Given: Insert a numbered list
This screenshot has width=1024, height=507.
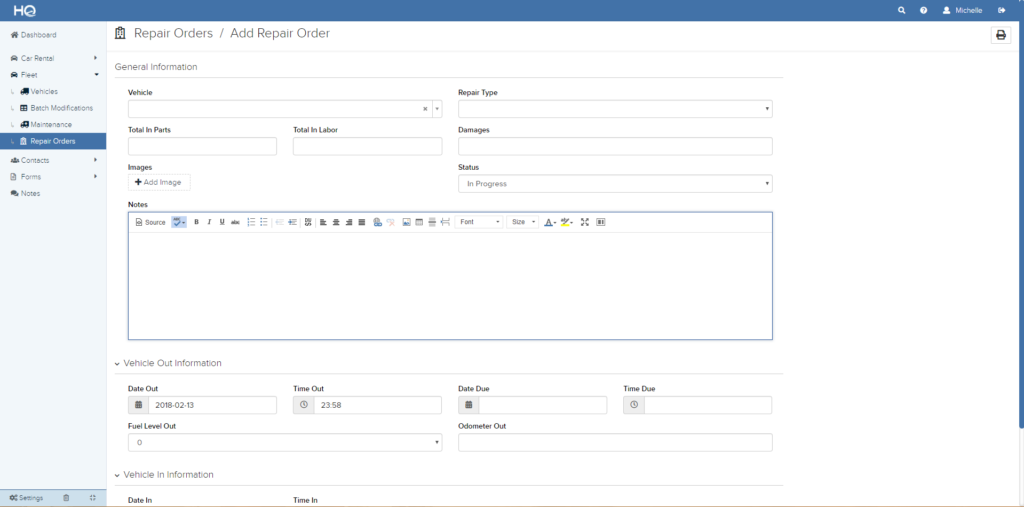Looking at the screenshot, I should (x=251, y=222).
